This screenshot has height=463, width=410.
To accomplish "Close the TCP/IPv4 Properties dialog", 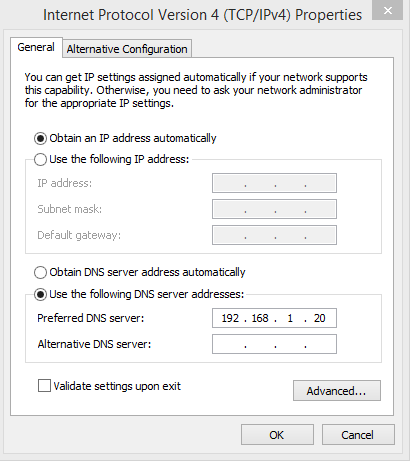I will (x=387, y=10).
